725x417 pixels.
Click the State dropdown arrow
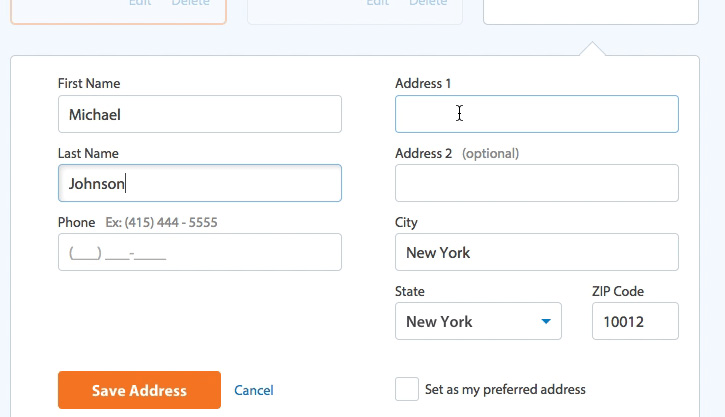click(x=546, y=321)
